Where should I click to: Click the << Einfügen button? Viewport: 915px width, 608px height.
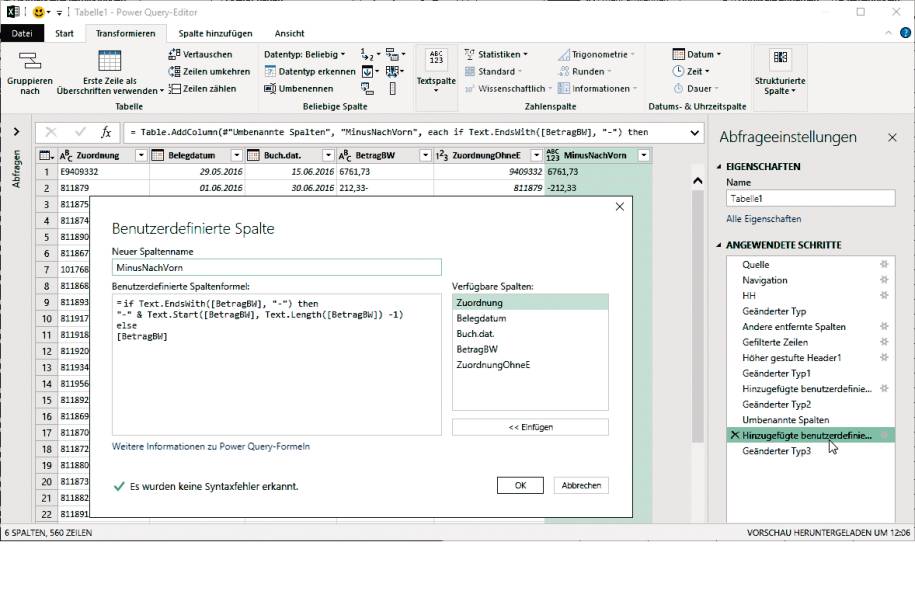click(530, 427)
